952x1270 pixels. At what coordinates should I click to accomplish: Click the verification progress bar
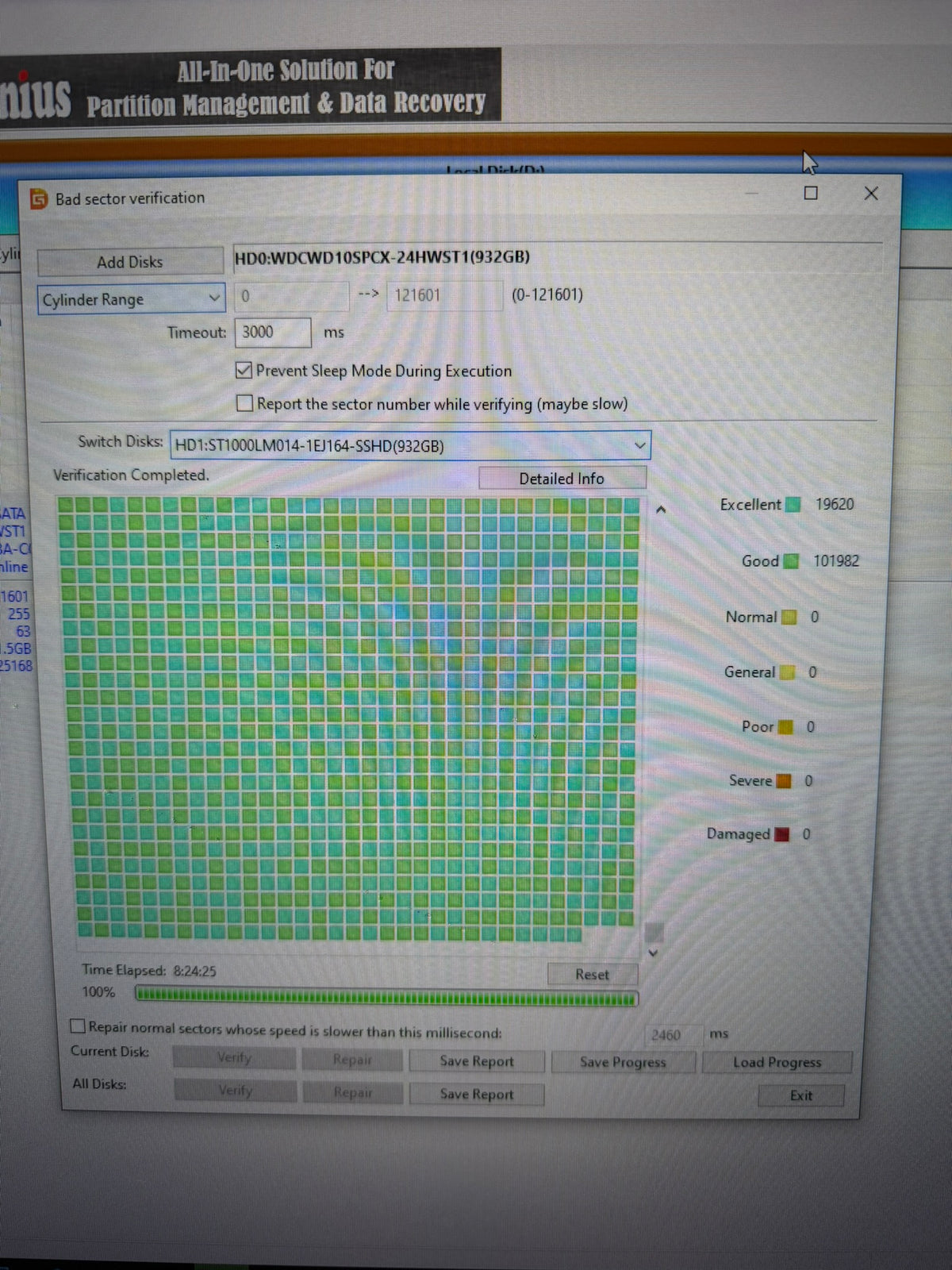(386, 996)
